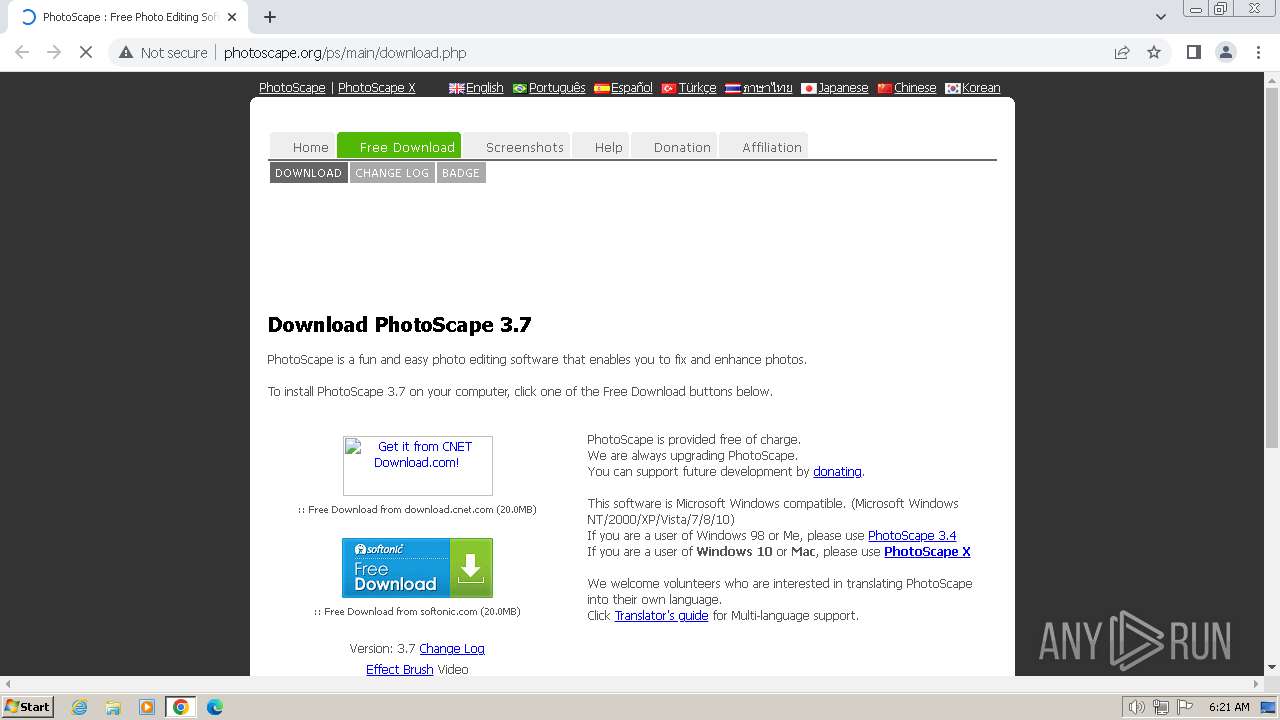Open the Translator's guide link
1280x720 pixels.
(661, 616)
